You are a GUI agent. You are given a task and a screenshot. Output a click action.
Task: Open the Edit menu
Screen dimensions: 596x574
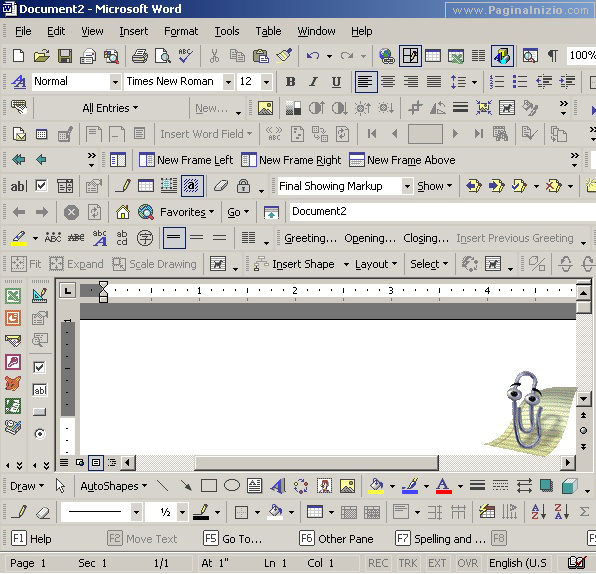pos(56,31)
